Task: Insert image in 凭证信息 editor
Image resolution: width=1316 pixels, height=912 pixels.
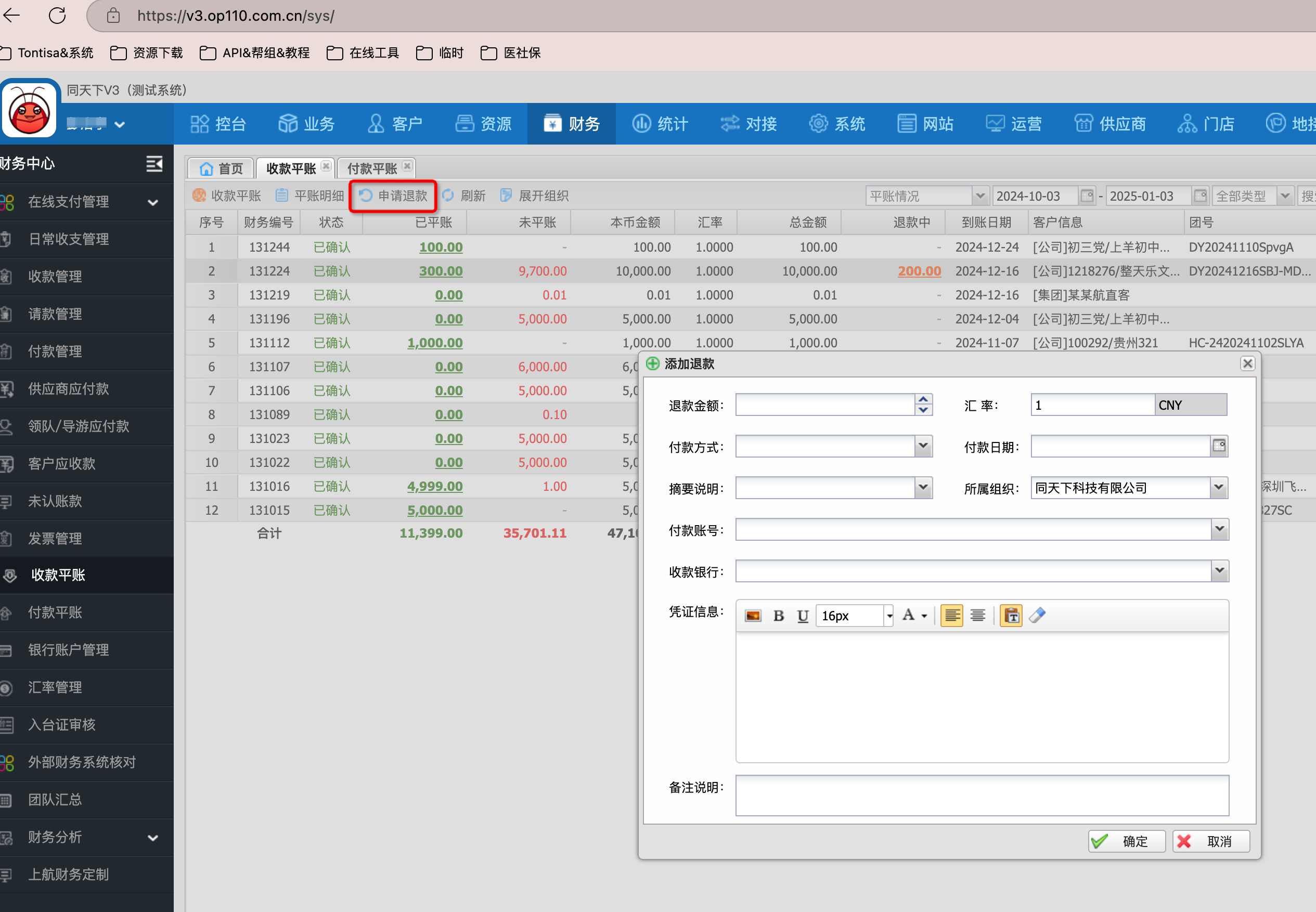Action: pyautogui.click(x=752, y=616)
